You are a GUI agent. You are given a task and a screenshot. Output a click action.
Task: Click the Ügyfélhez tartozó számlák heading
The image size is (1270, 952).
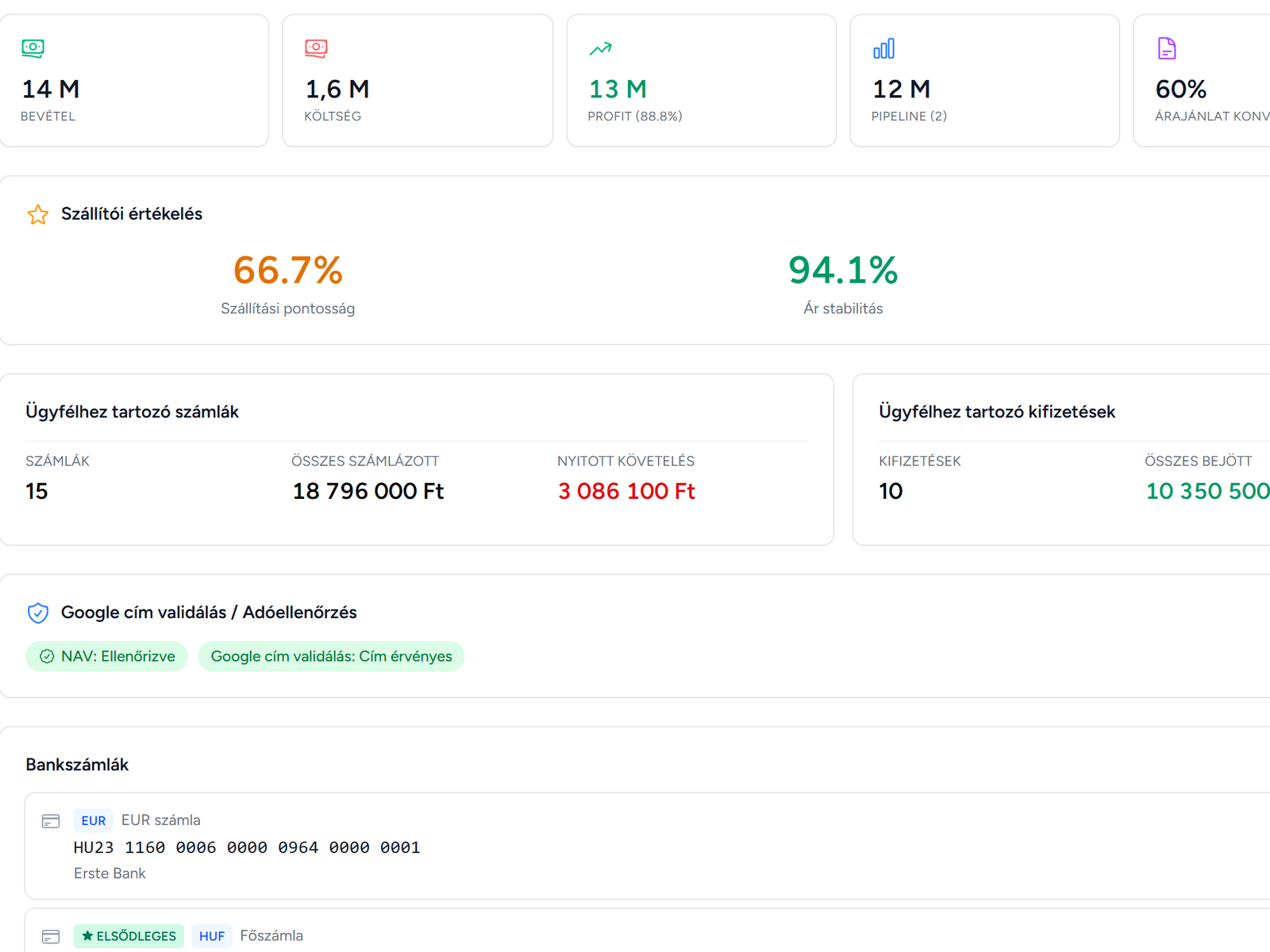pos(132,412)
